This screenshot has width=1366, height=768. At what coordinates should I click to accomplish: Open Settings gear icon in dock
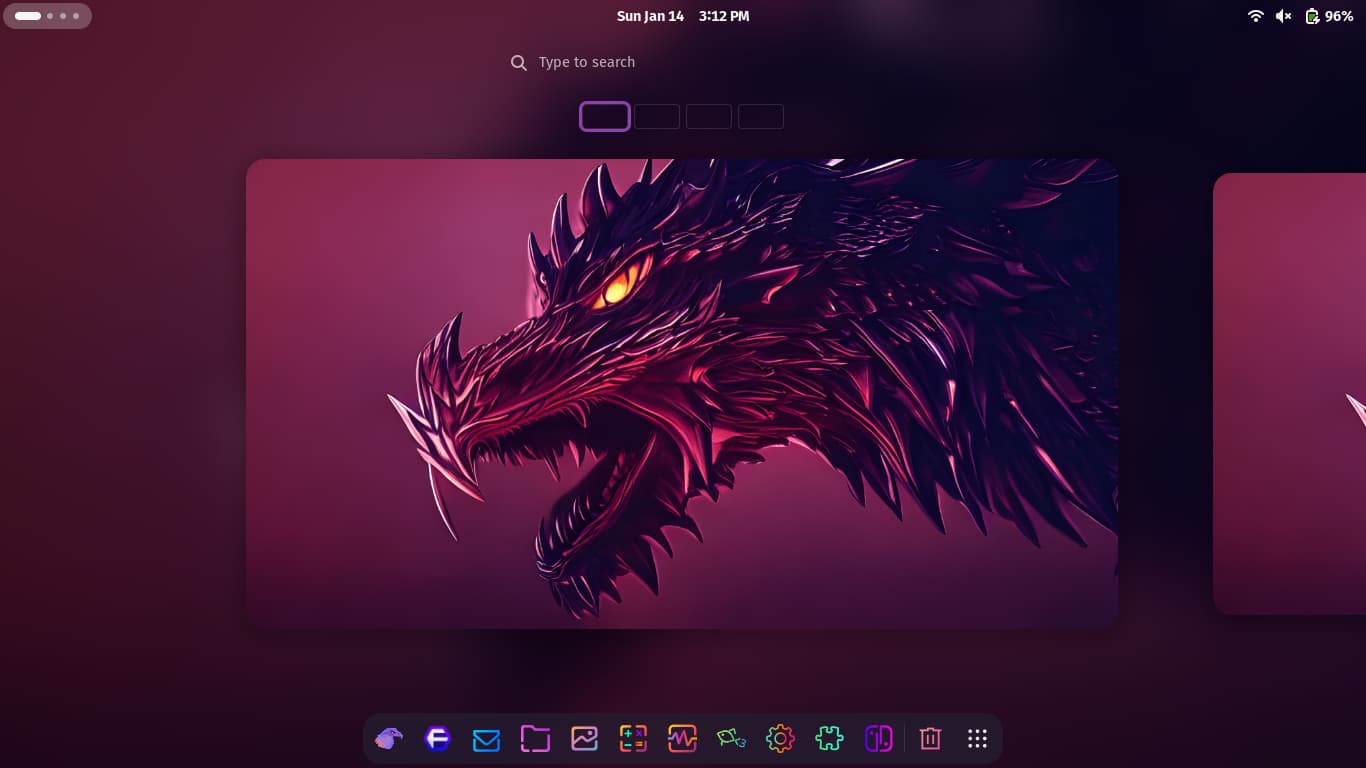[x=780, y=739]
